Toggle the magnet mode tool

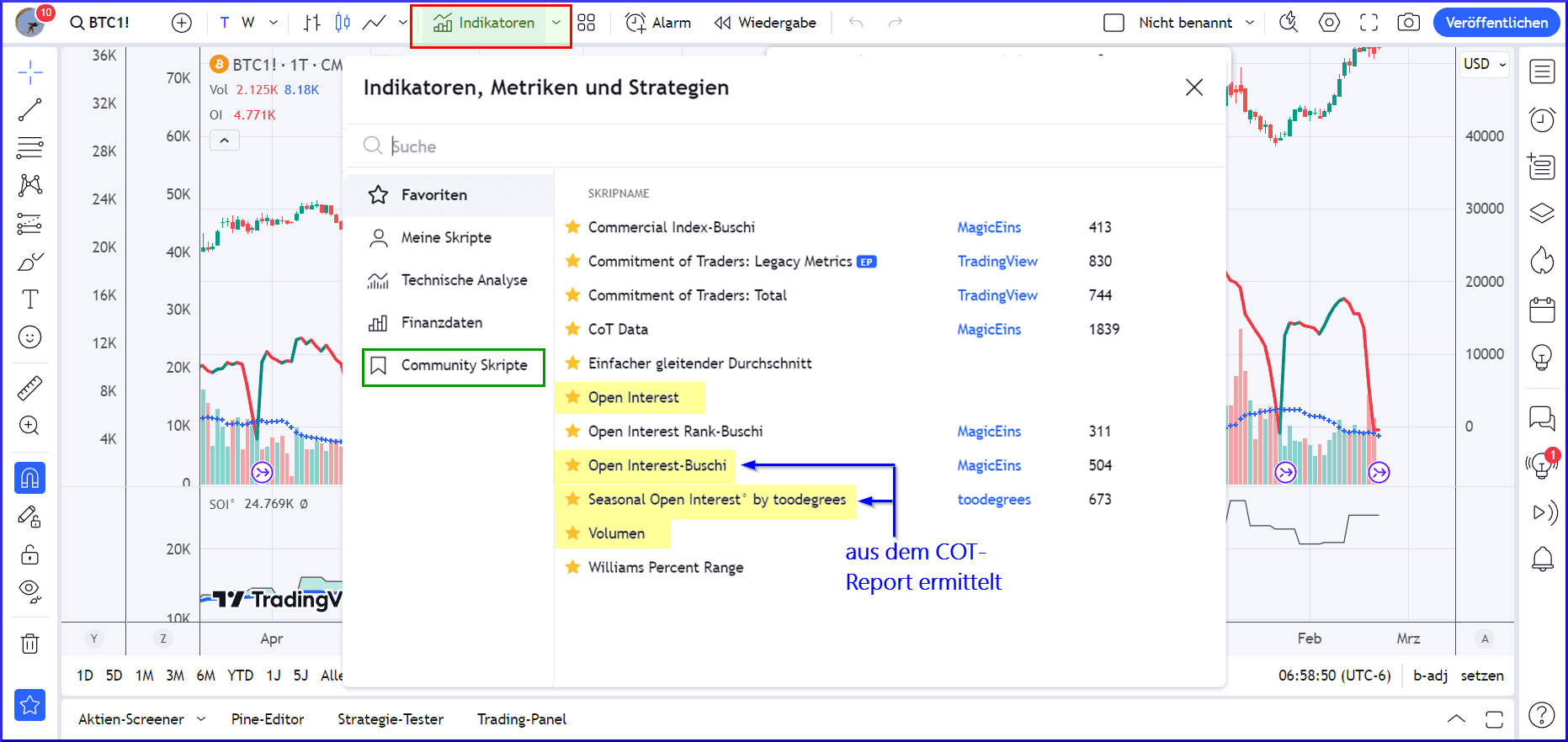(30, 478)
